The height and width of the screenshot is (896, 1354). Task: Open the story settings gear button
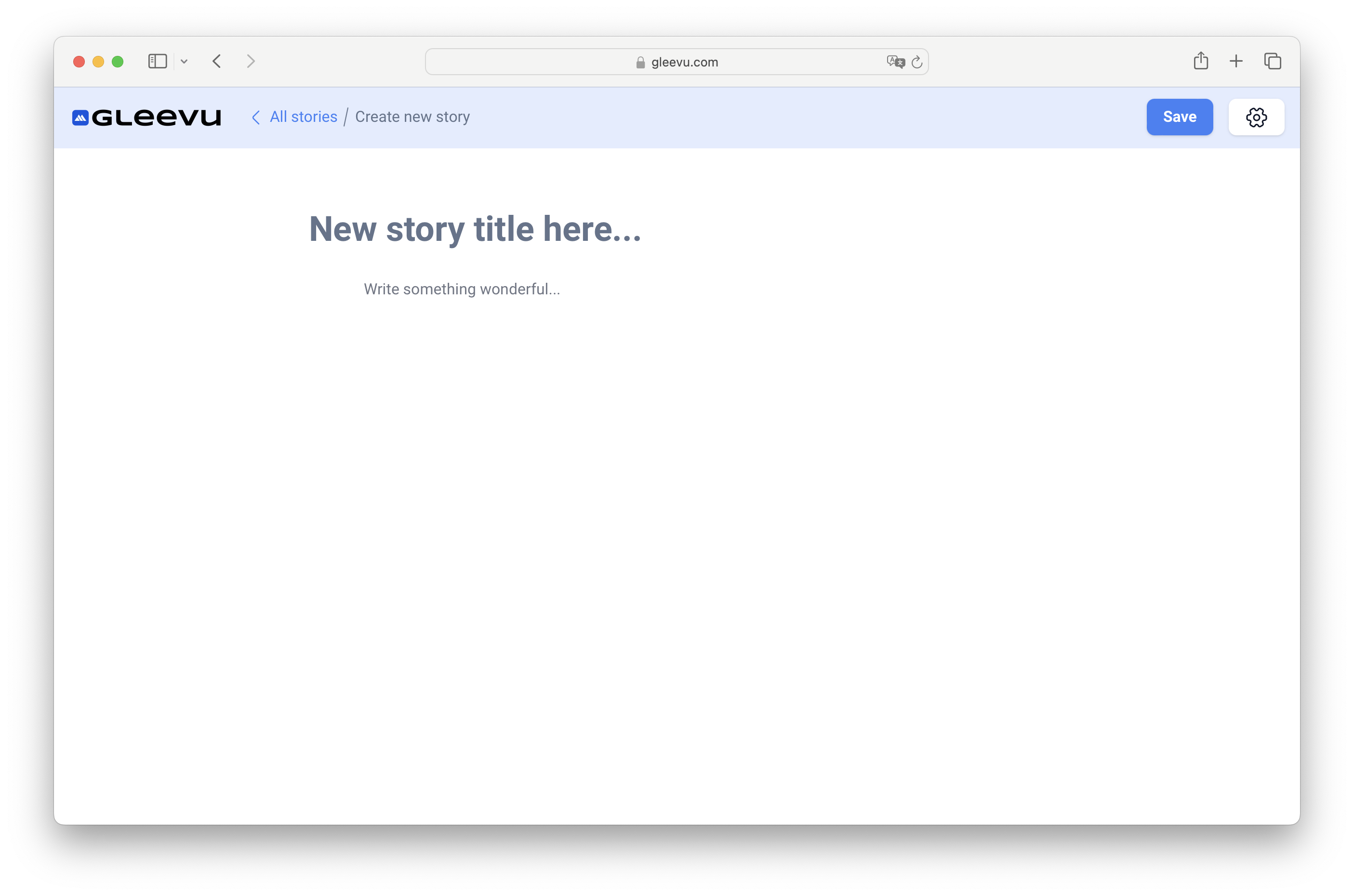pos(1256,117)
